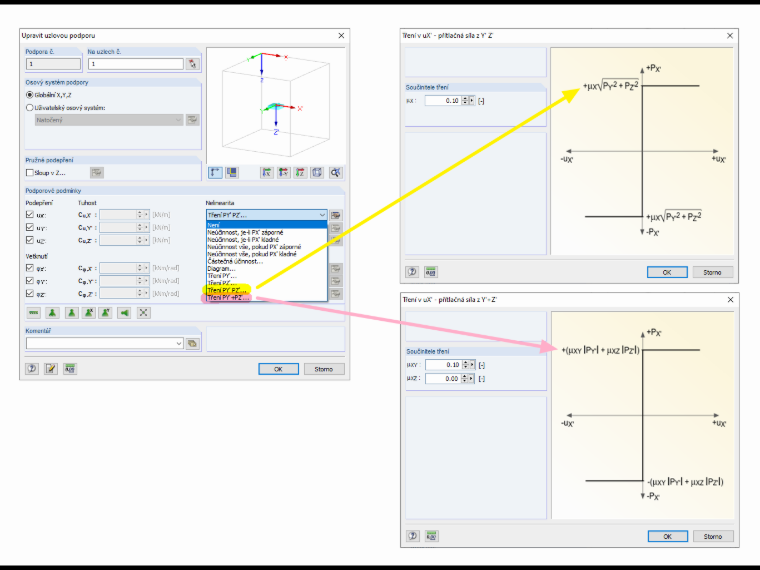Click the green support preset marked Y
This screenshot has height=570, width=760.
click(x=106, y=313)
